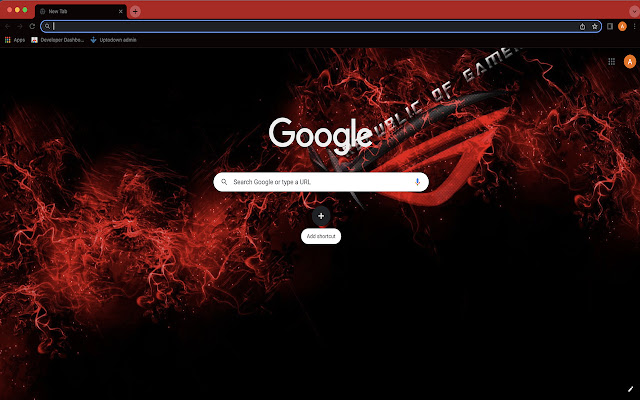
Task: Open the Google account avatar on the page
Action: (x=630, y=62)
